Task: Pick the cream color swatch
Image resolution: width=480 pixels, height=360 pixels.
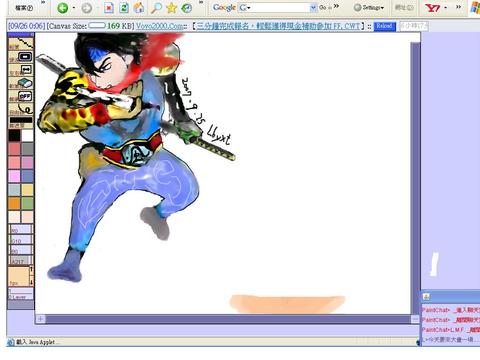Action: [x=14, y=217]
